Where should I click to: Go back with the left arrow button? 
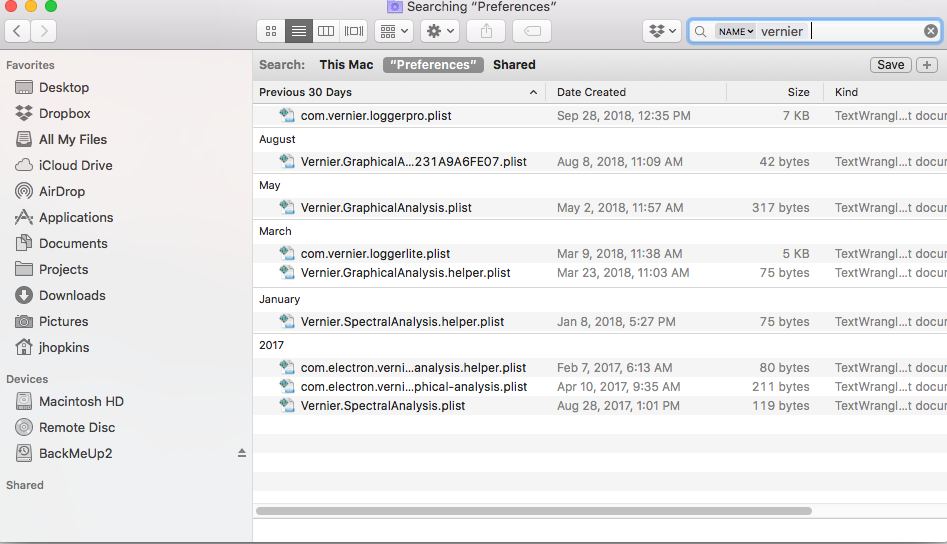[18, 31]
